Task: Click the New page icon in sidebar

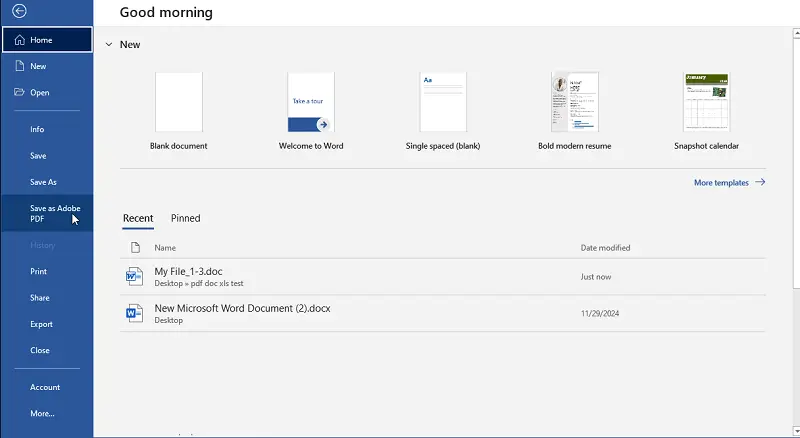Action: click(x=20, y=66)
